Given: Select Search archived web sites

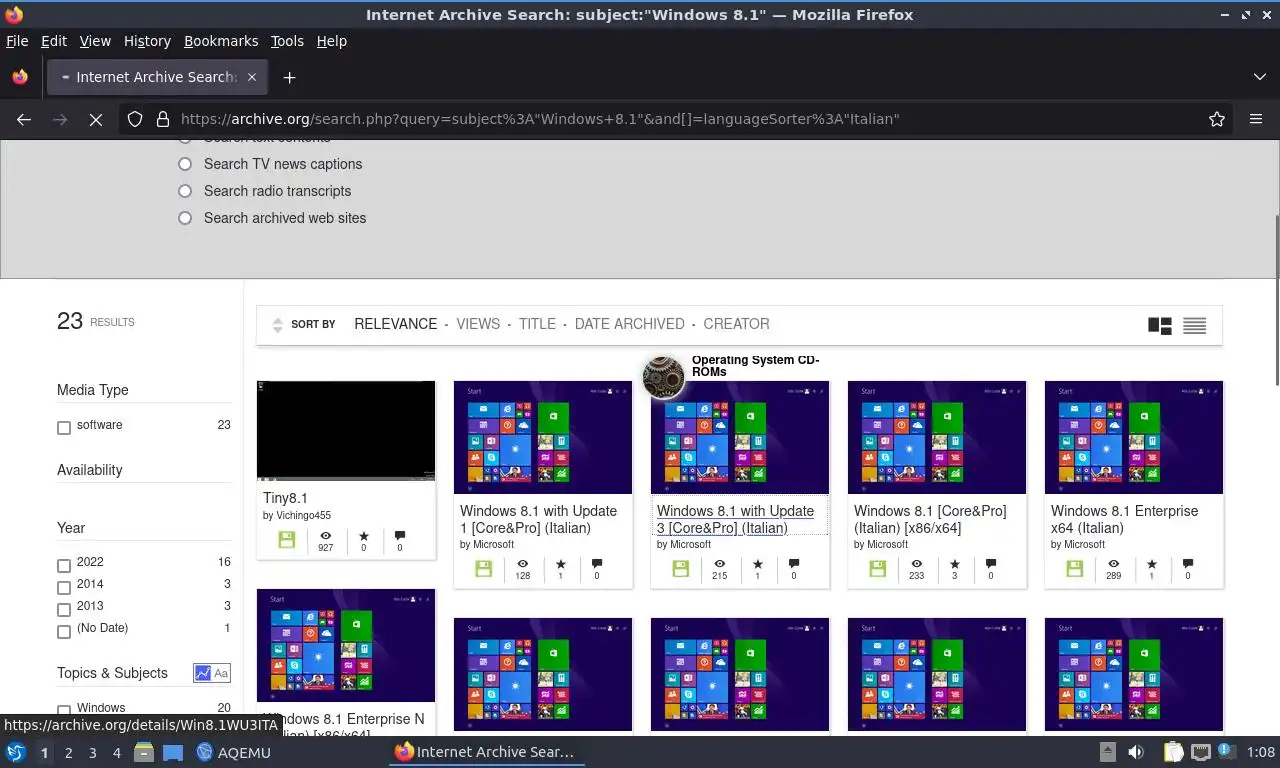Looking at the screenshot, I should (185, 218).
